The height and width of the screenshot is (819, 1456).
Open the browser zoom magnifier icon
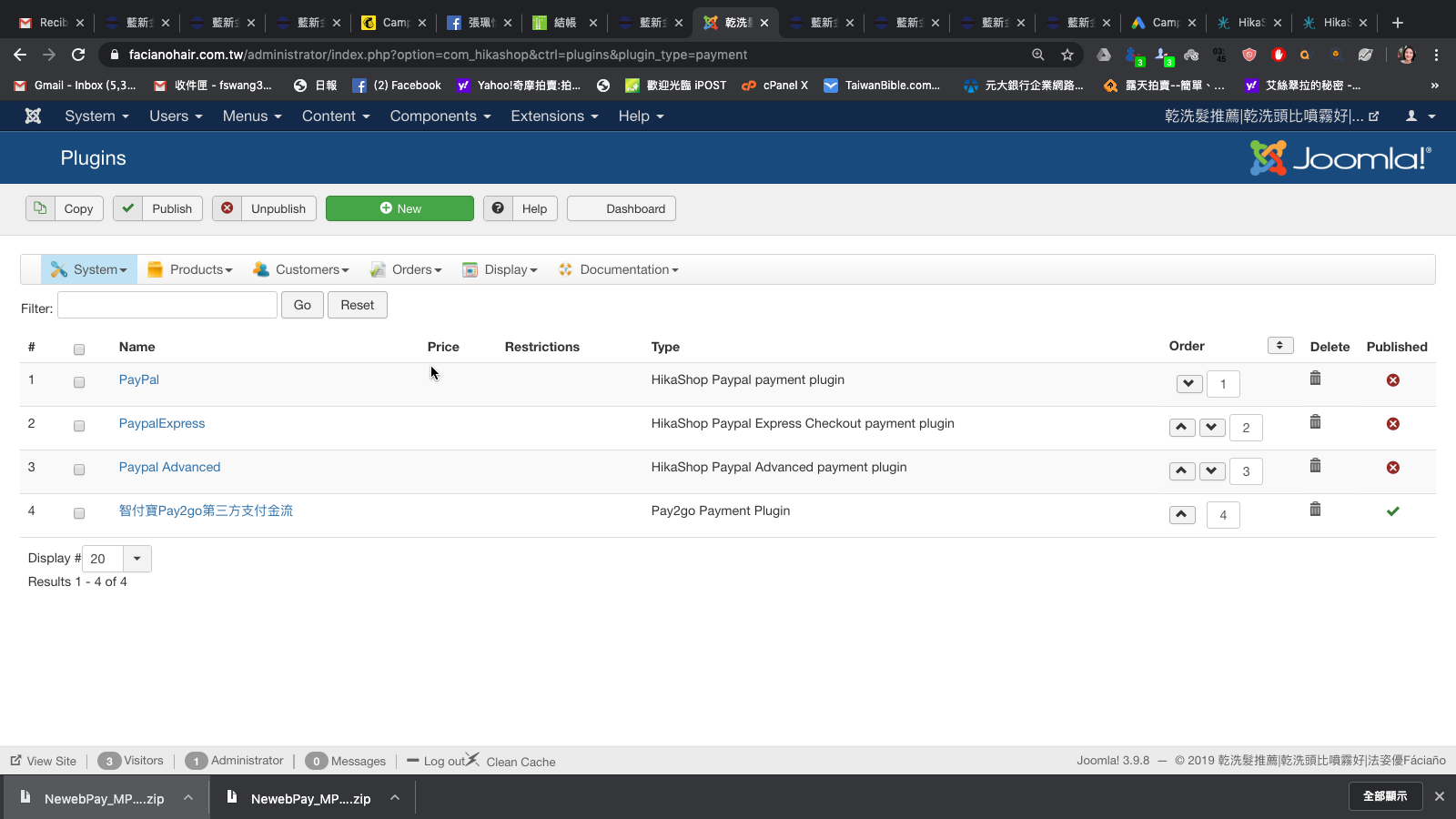[1038, 55]
